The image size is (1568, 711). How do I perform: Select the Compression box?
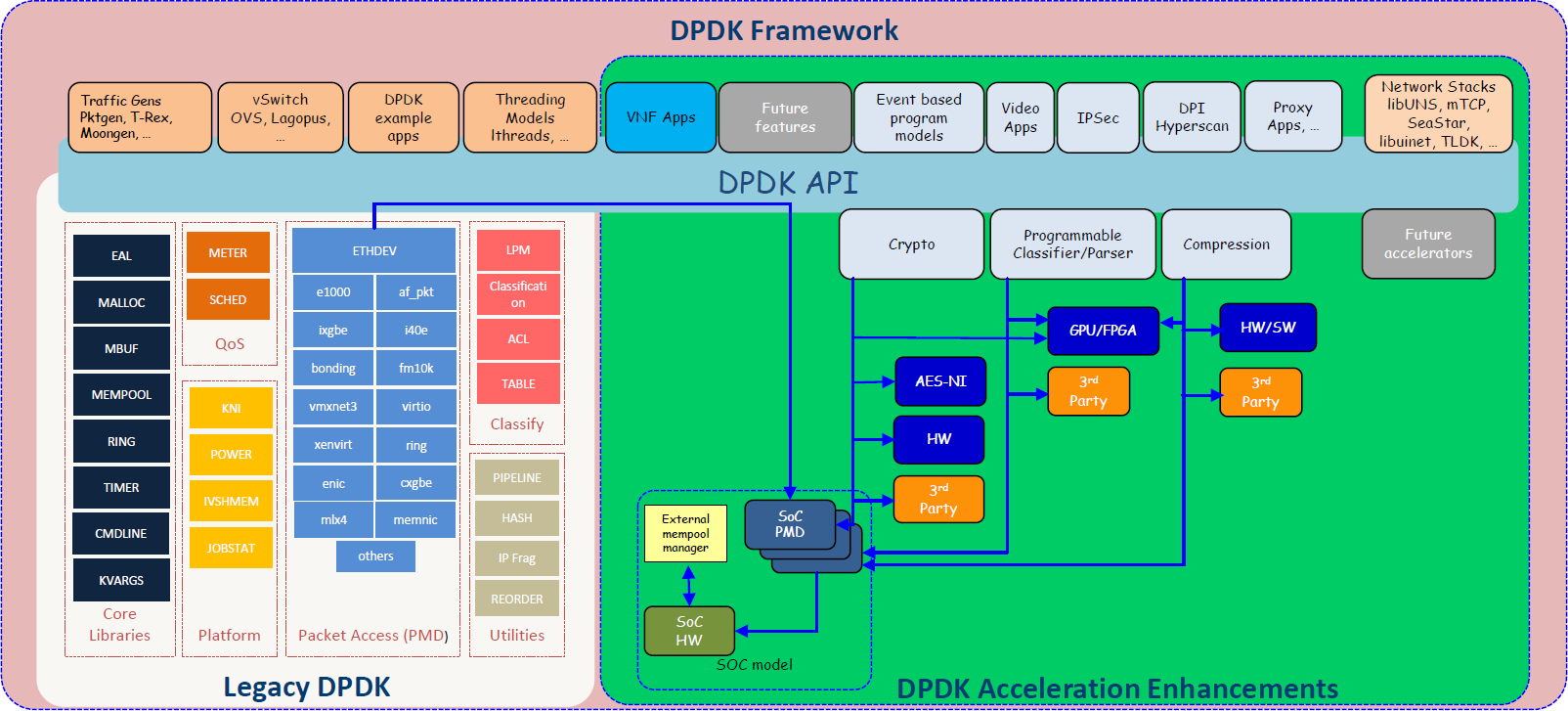(x=1227, y=244)
